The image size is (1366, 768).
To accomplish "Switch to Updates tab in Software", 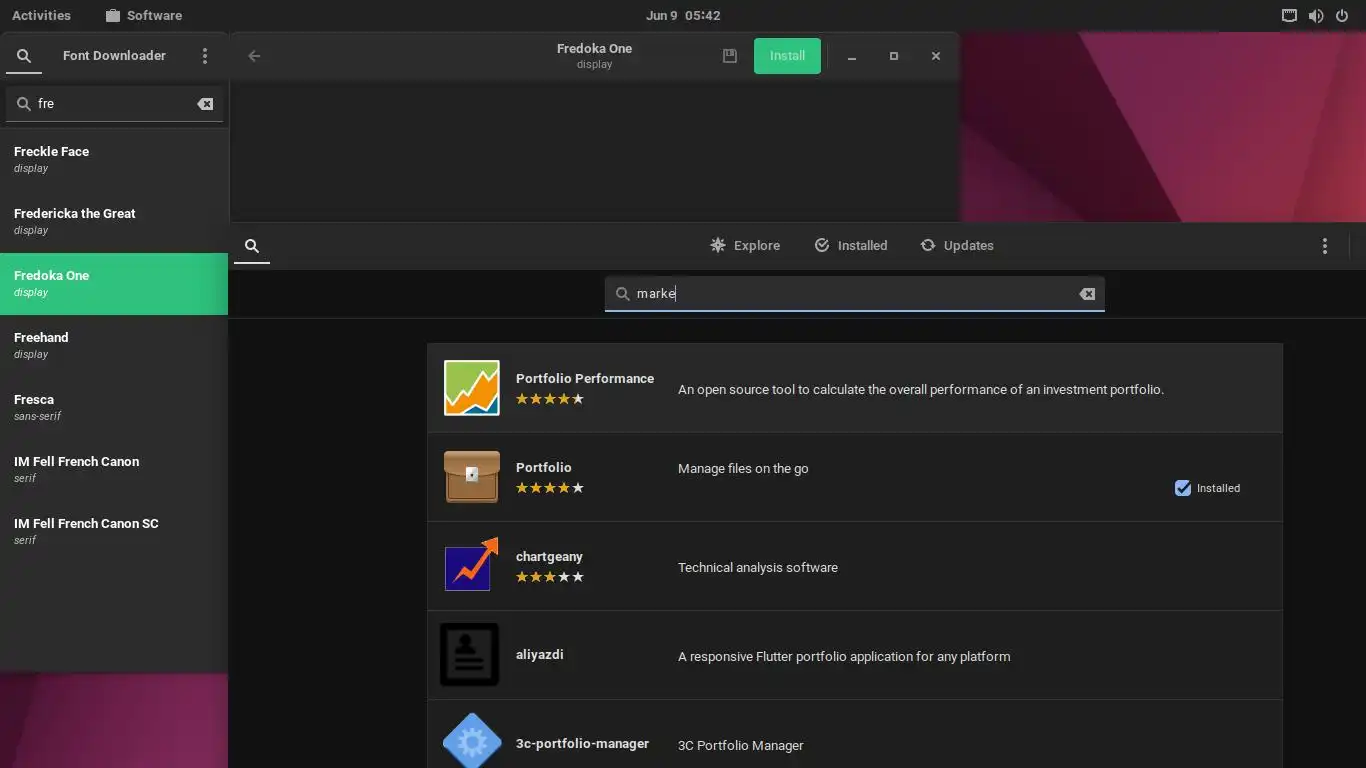I will pyautogui.click(x=957, y=246).
